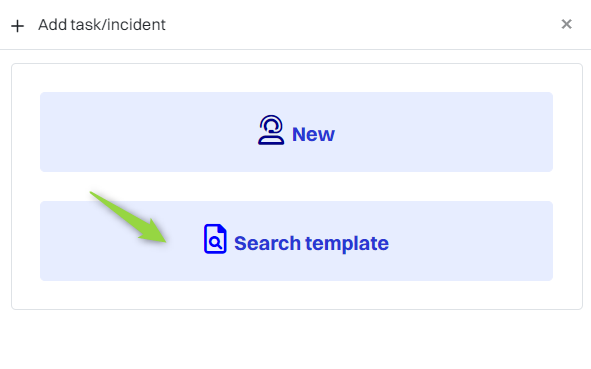Click empty white area below the options panel
This screenshot has height=369, width=591.
[x=296, y=339]
